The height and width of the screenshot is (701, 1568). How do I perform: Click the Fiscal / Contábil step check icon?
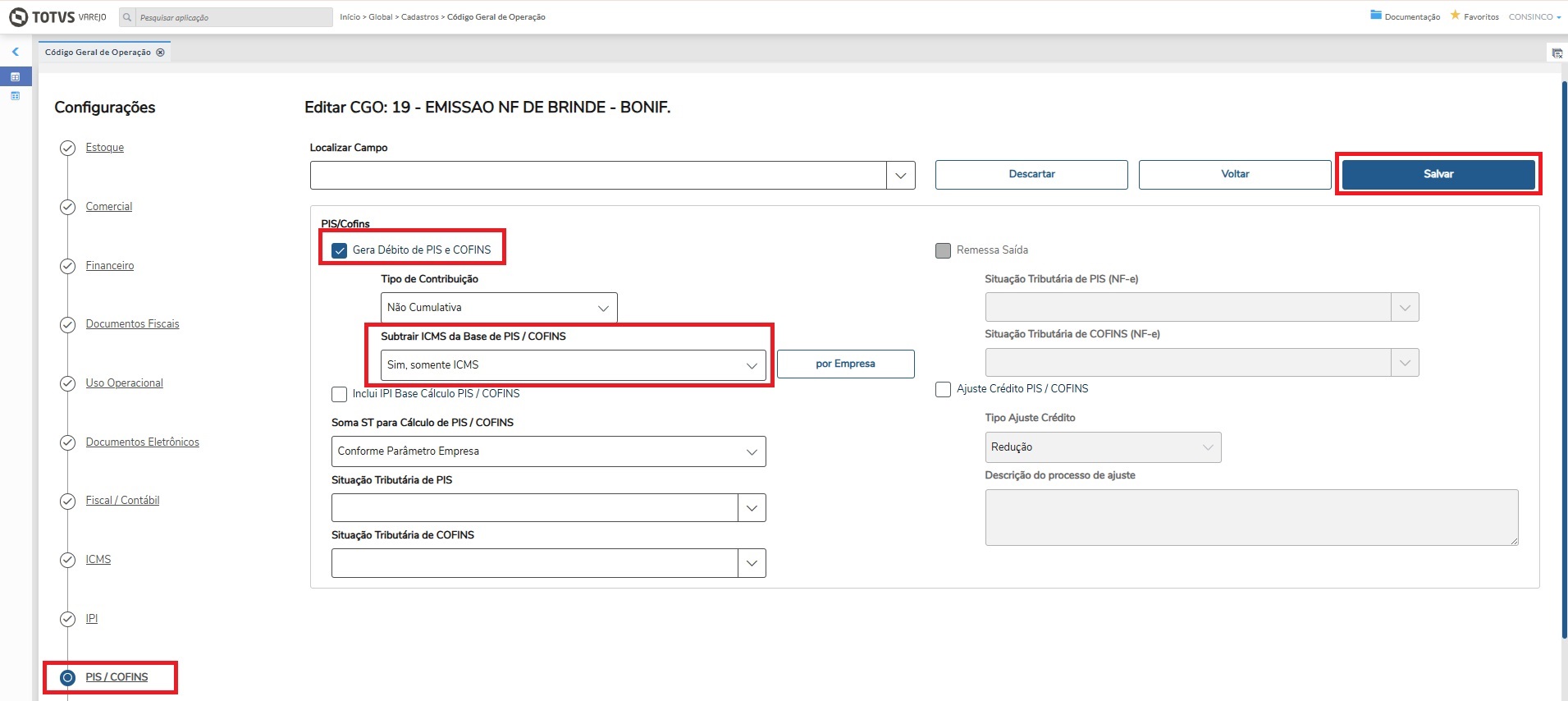[x=68, y=501]
